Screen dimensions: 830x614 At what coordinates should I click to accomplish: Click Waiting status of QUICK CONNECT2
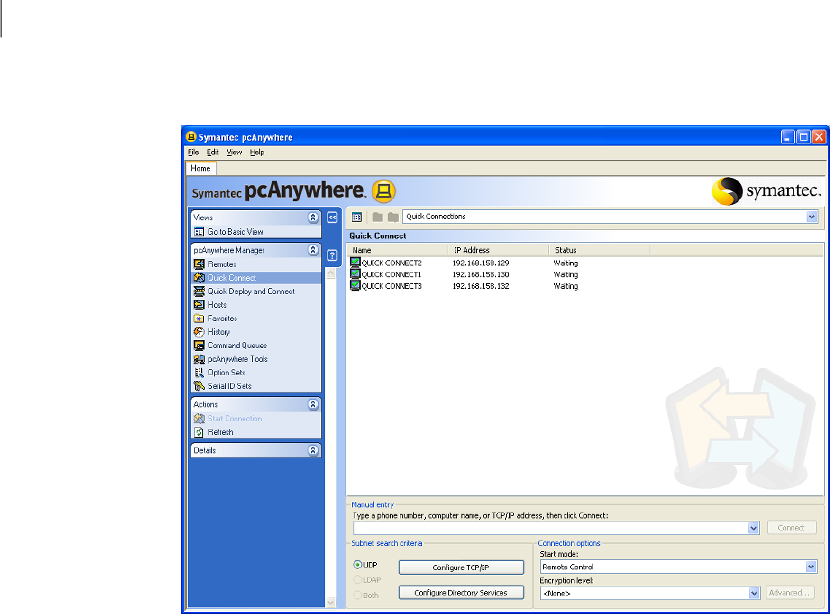click(566, 263)
